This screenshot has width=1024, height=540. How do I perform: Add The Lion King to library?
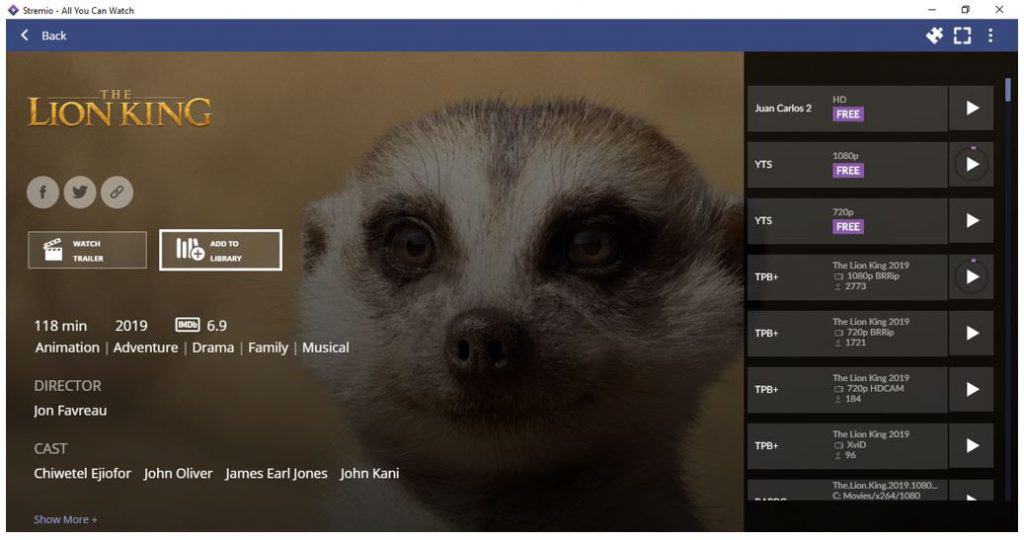tap(221, 250)
